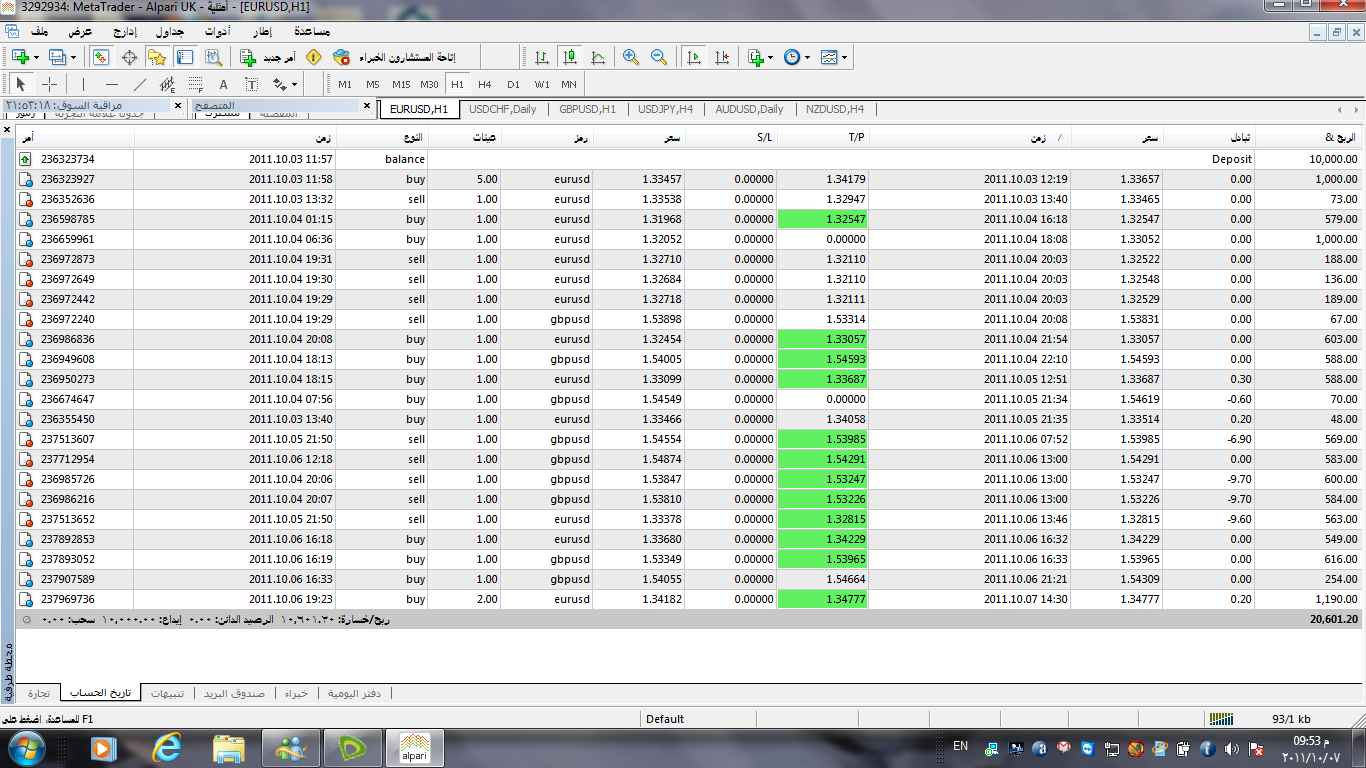Open the Indicators dropdown arrow

(x=771, y=57)
